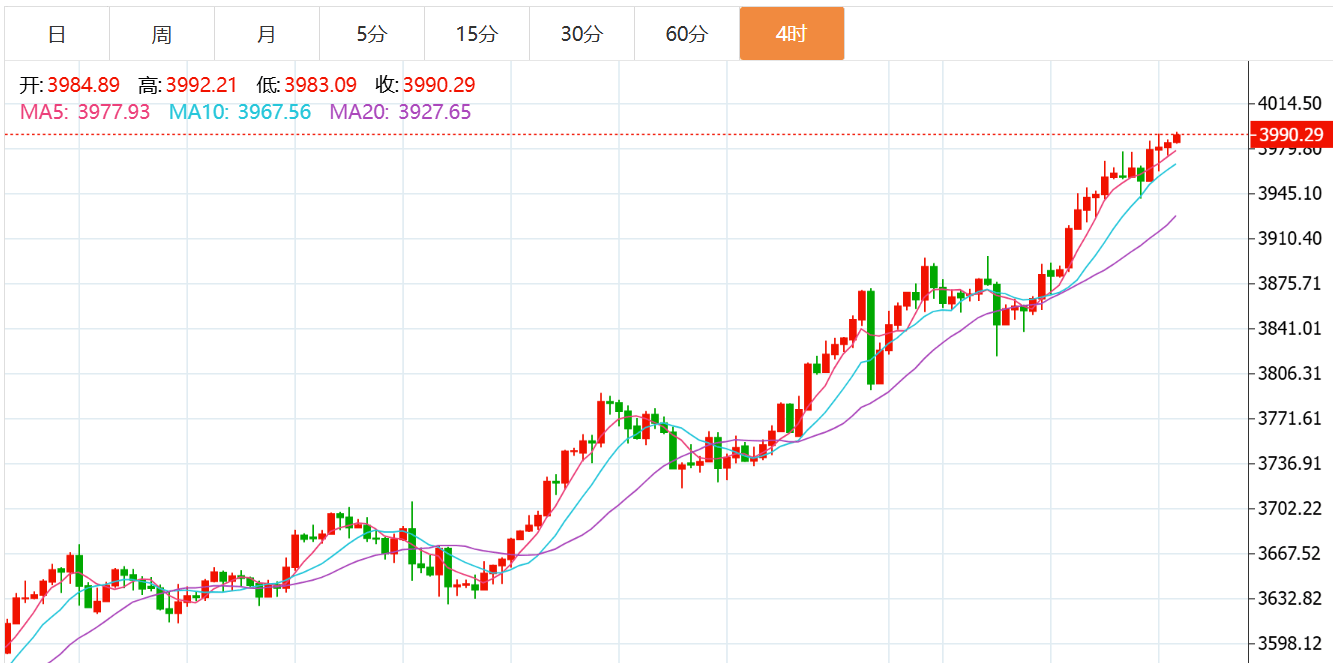
Task: Click the 3702.22 price axis label
Action: click(x=1291, y=508)
